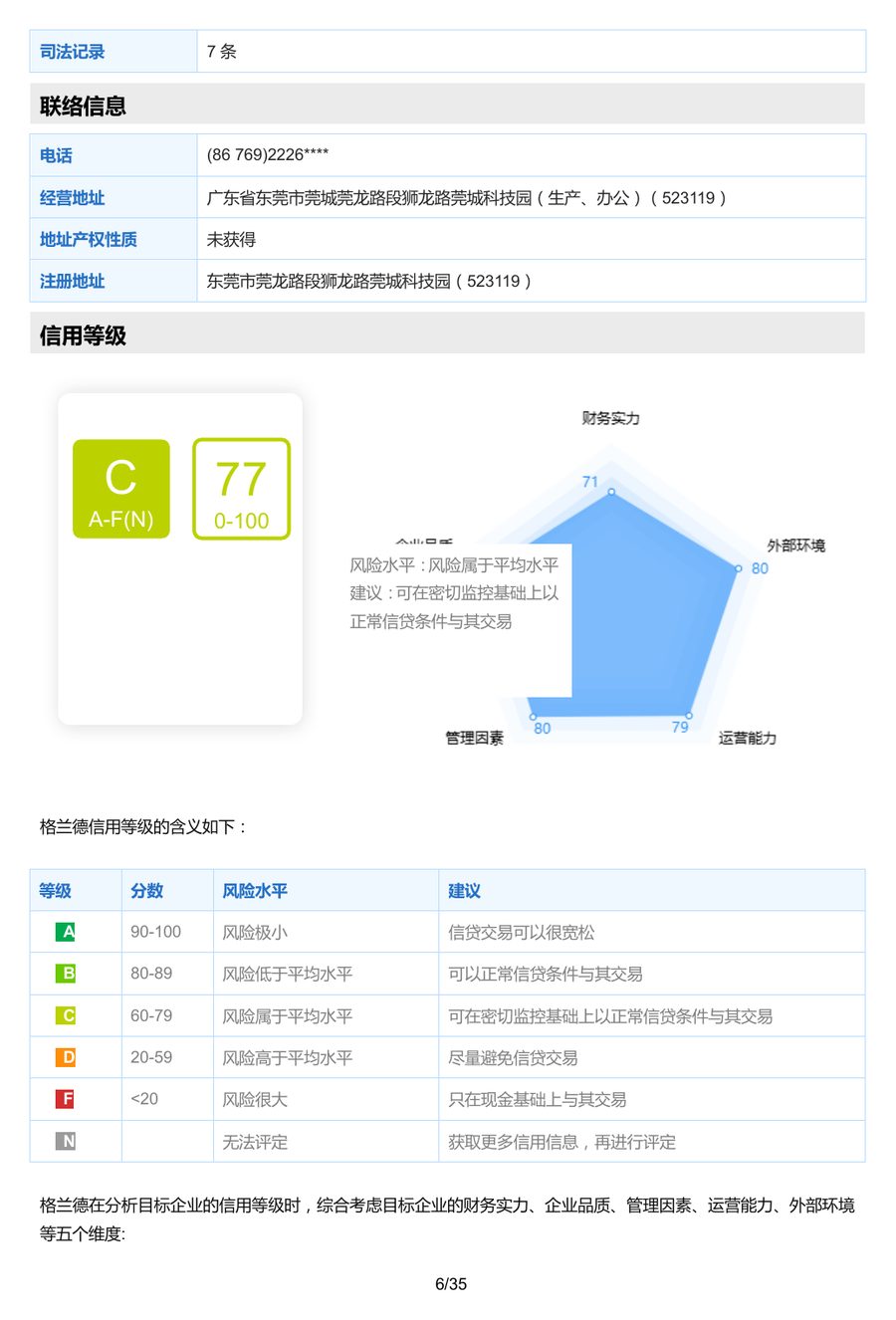
Task: Click the 信用等级 section header
Action: (447, 334)
